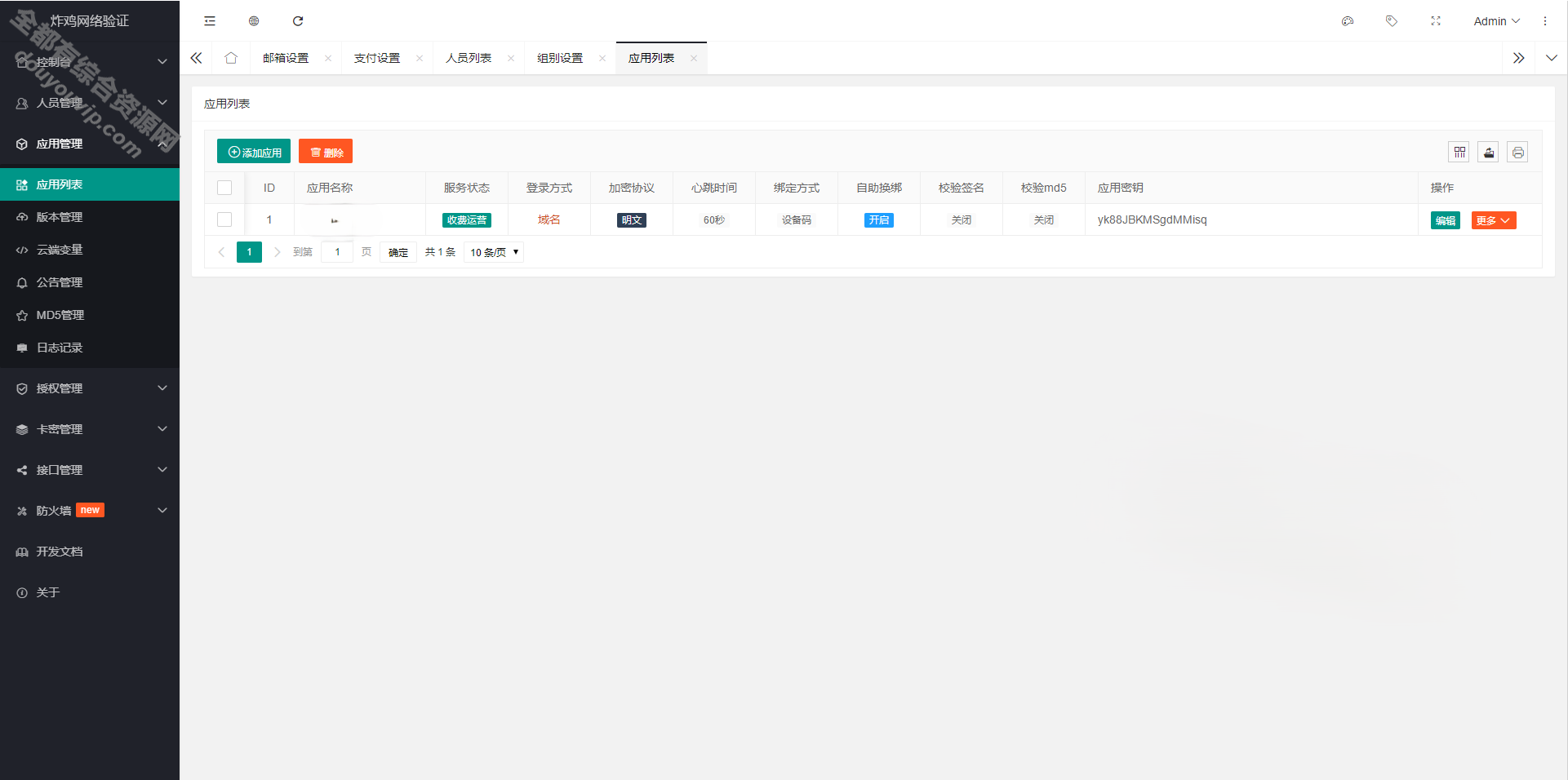Switch to the 邮箱设置 tab
Screen dimensions: 1568x780
286,58
